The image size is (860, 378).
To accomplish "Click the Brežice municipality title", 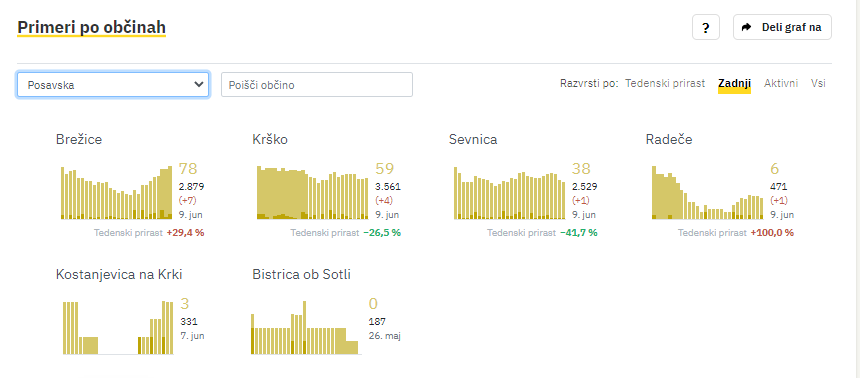I will [x=79, y=139].
